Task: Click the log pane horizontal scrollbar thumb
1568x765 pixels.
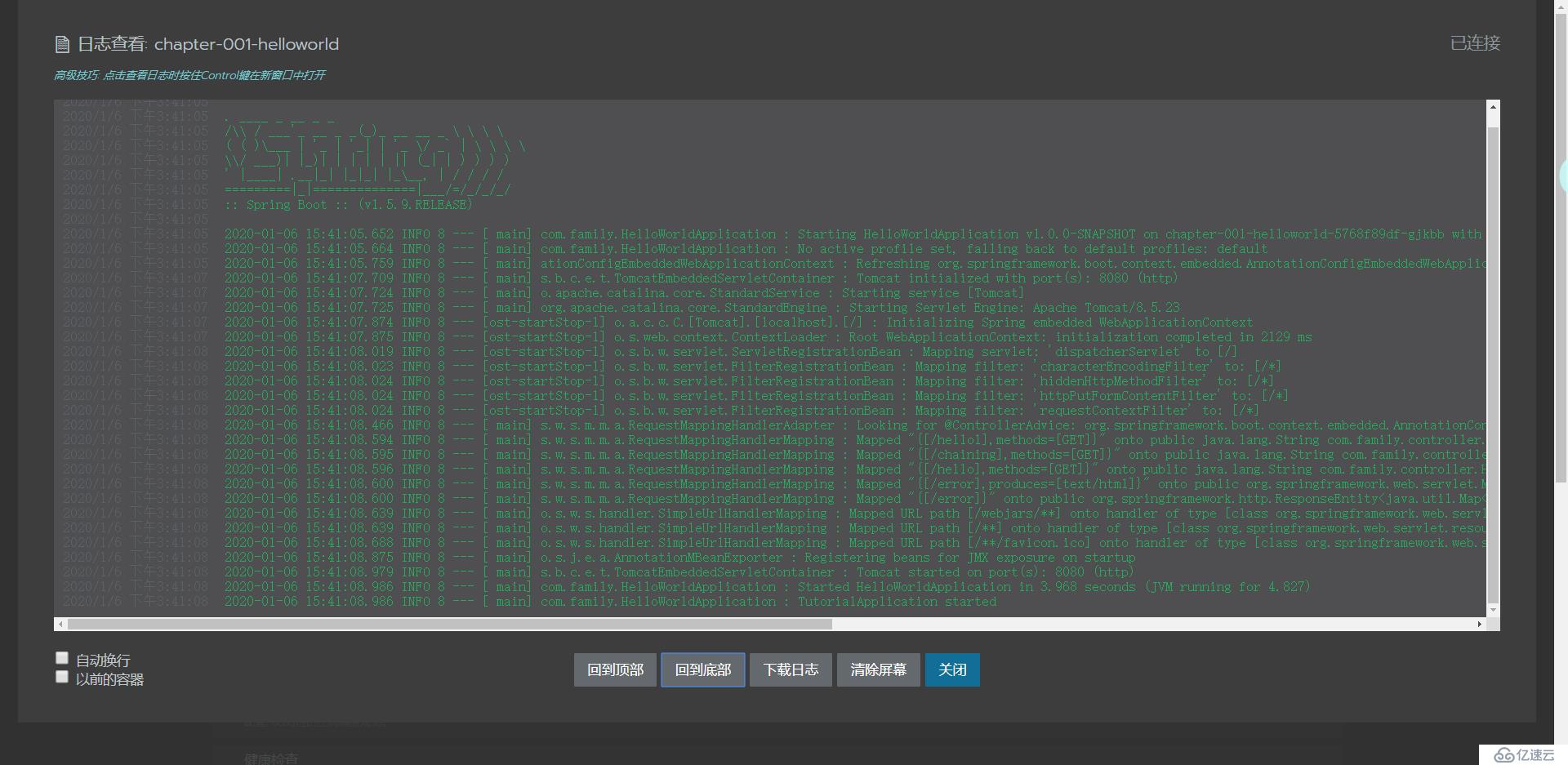Action: pyautogui.click(x=450, y=624)
